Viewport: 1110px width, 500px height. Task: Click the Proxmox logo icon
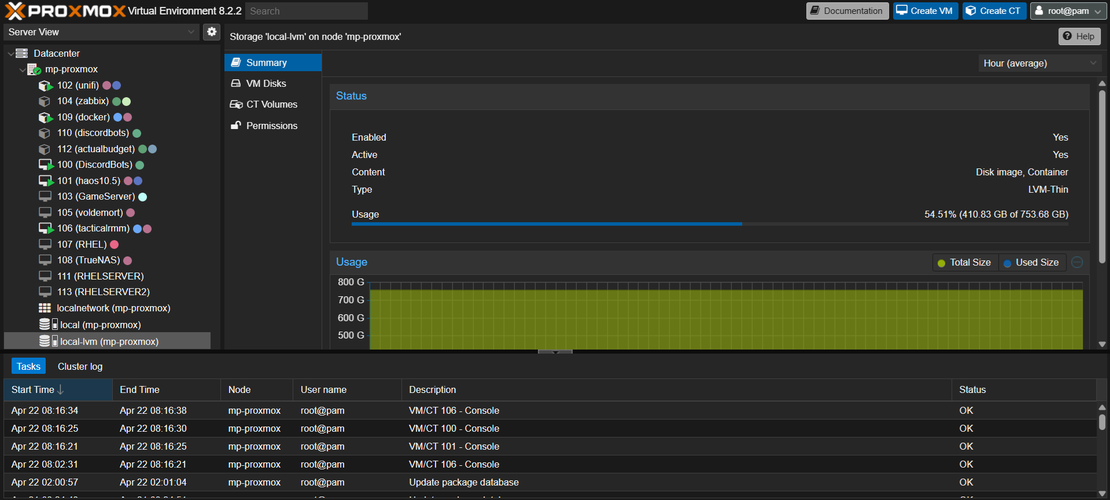tap(15, 11)
